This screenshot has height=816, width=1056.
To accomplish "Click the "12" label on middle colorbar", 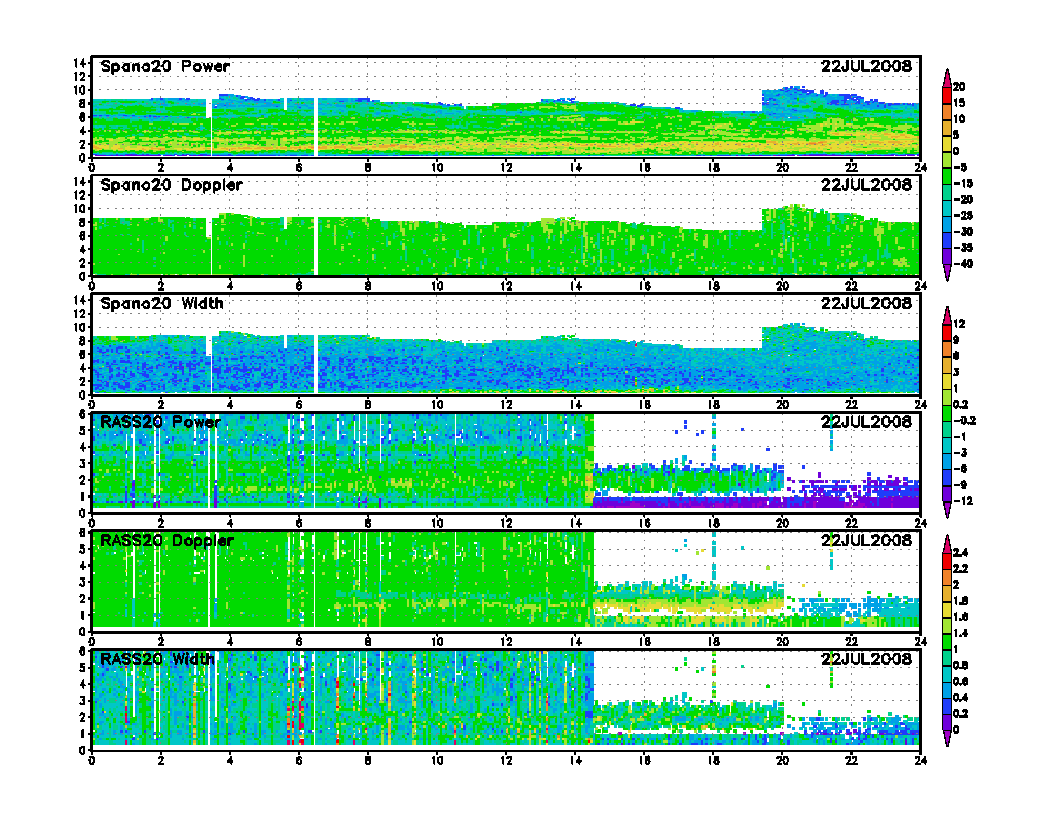I will coord(959,325).
